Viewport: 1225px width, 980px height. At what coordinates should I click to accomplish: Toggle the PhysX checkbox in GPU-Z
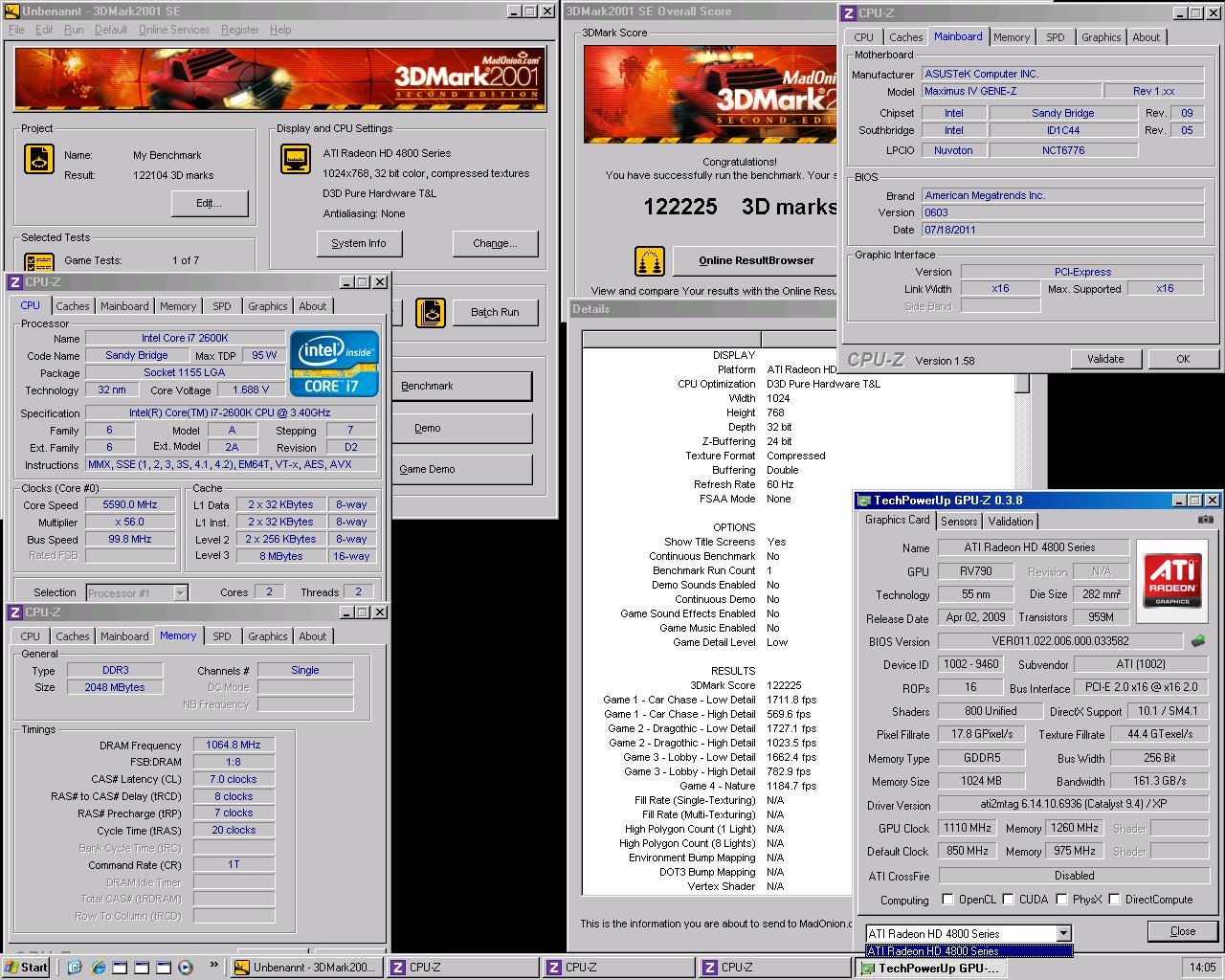pos(1061,900)
